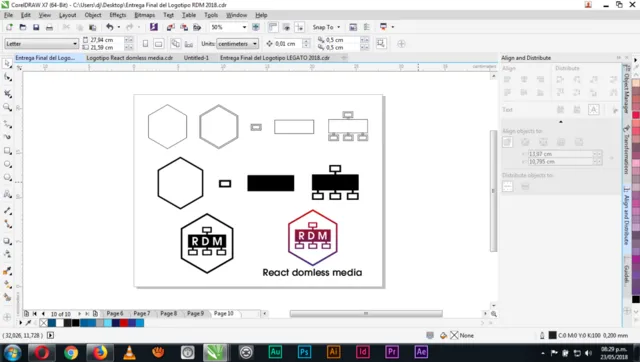
Task: Select the Pick tool in toolbox
Action: [7, 63]
